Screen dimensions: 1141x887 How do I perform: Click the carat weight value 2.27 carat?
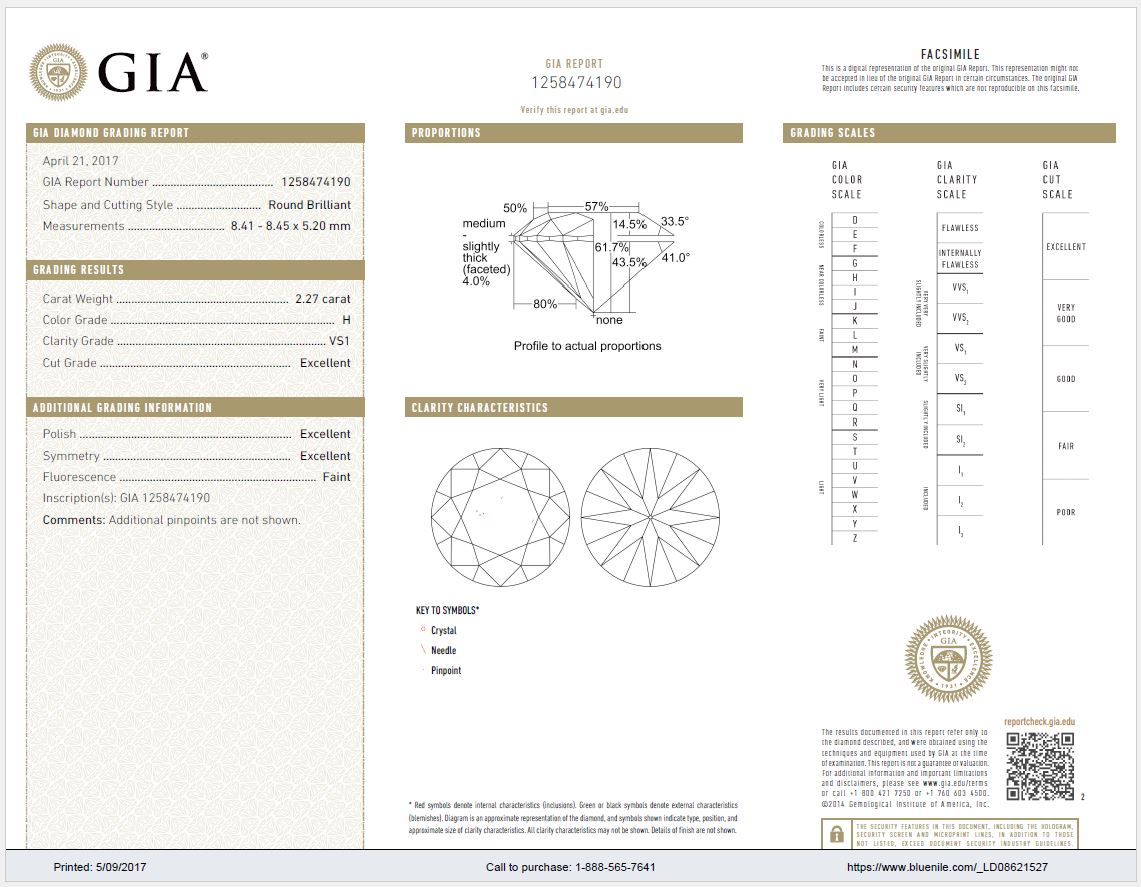pyautogui.click(x=322, y=298)
